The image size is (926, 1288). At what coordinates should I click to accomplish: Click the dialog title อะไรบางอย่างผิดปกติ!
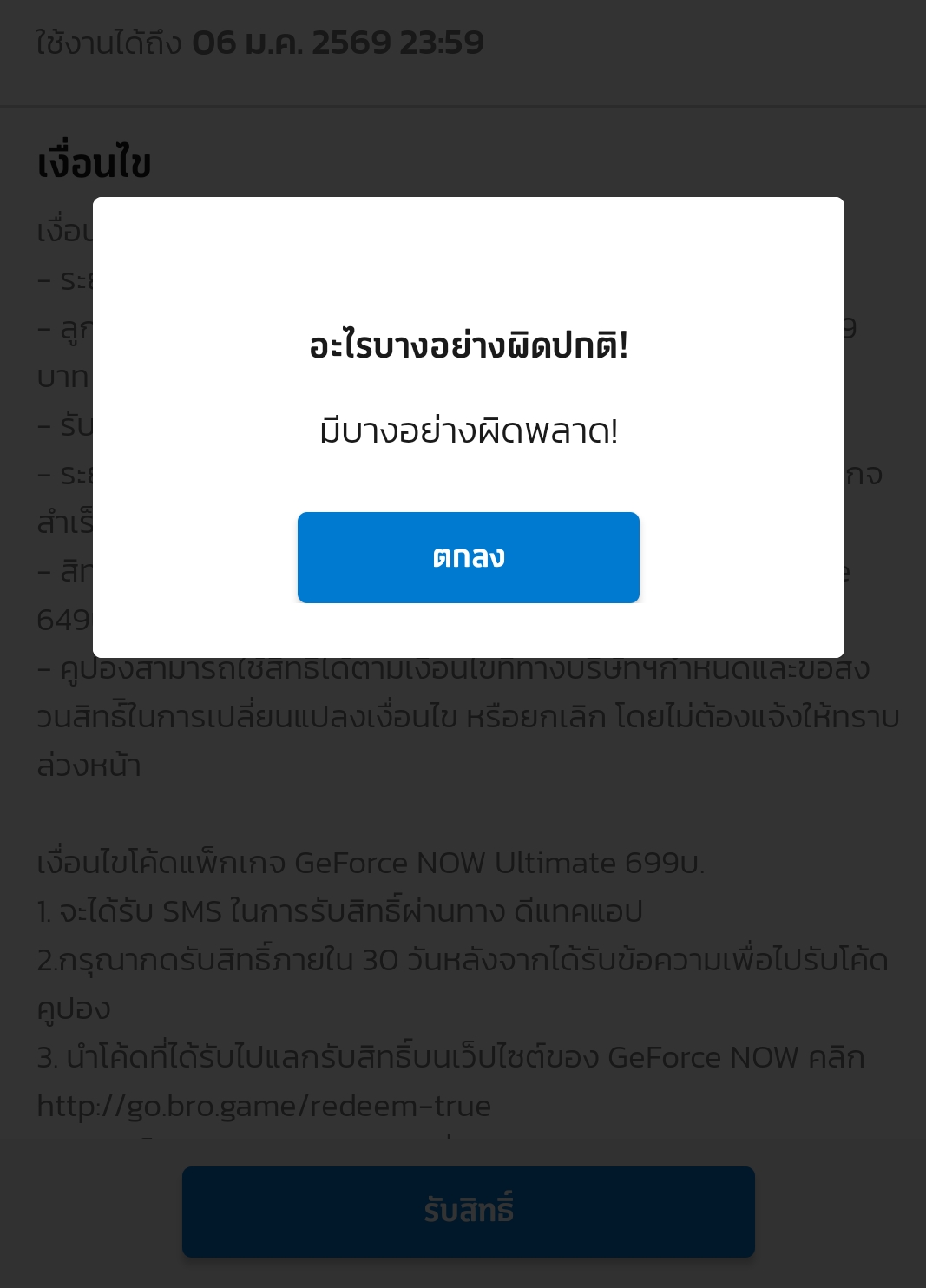tap(469, 345)
